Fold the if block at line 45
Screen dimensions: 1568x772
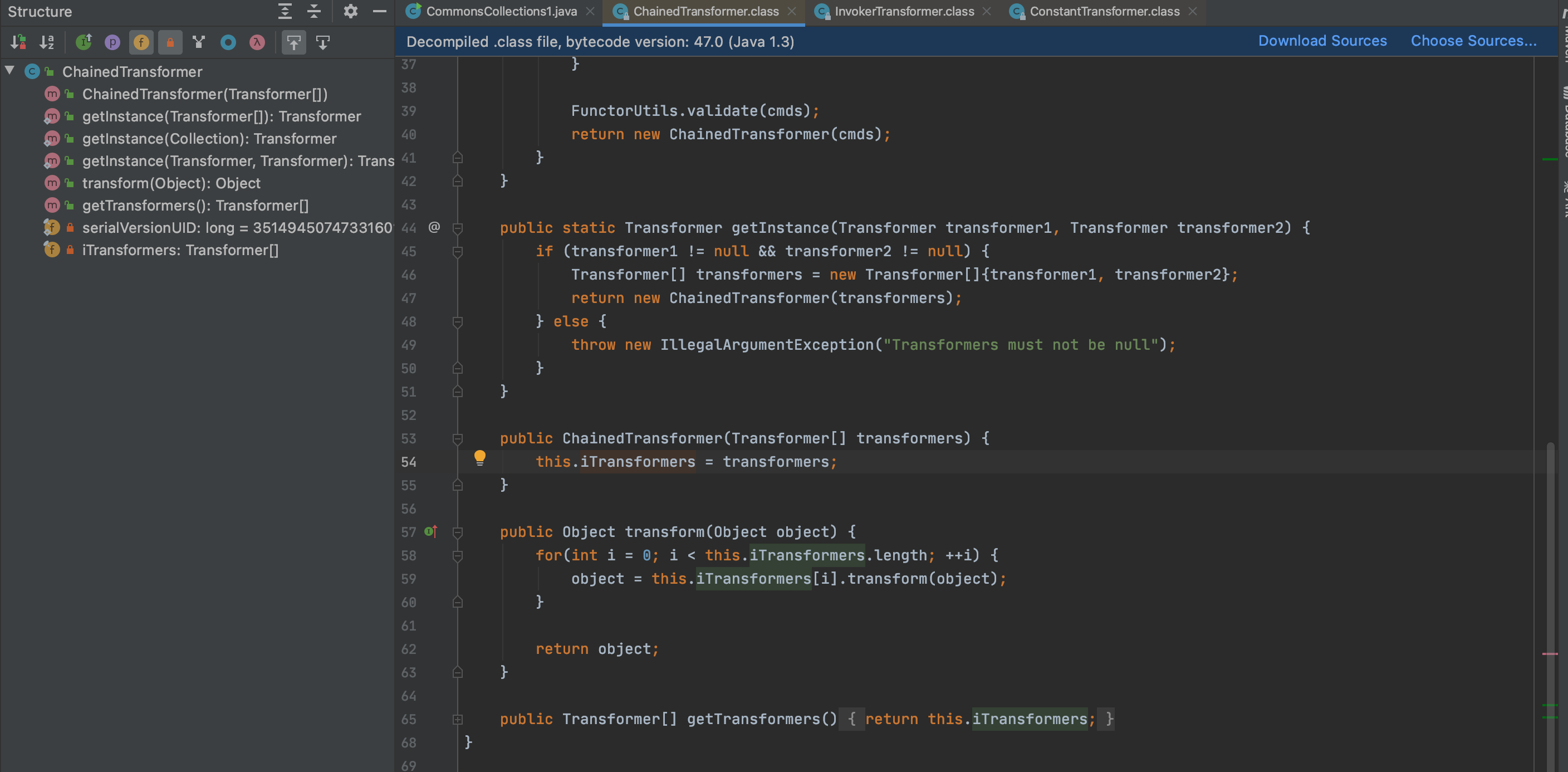coord(458,251)
